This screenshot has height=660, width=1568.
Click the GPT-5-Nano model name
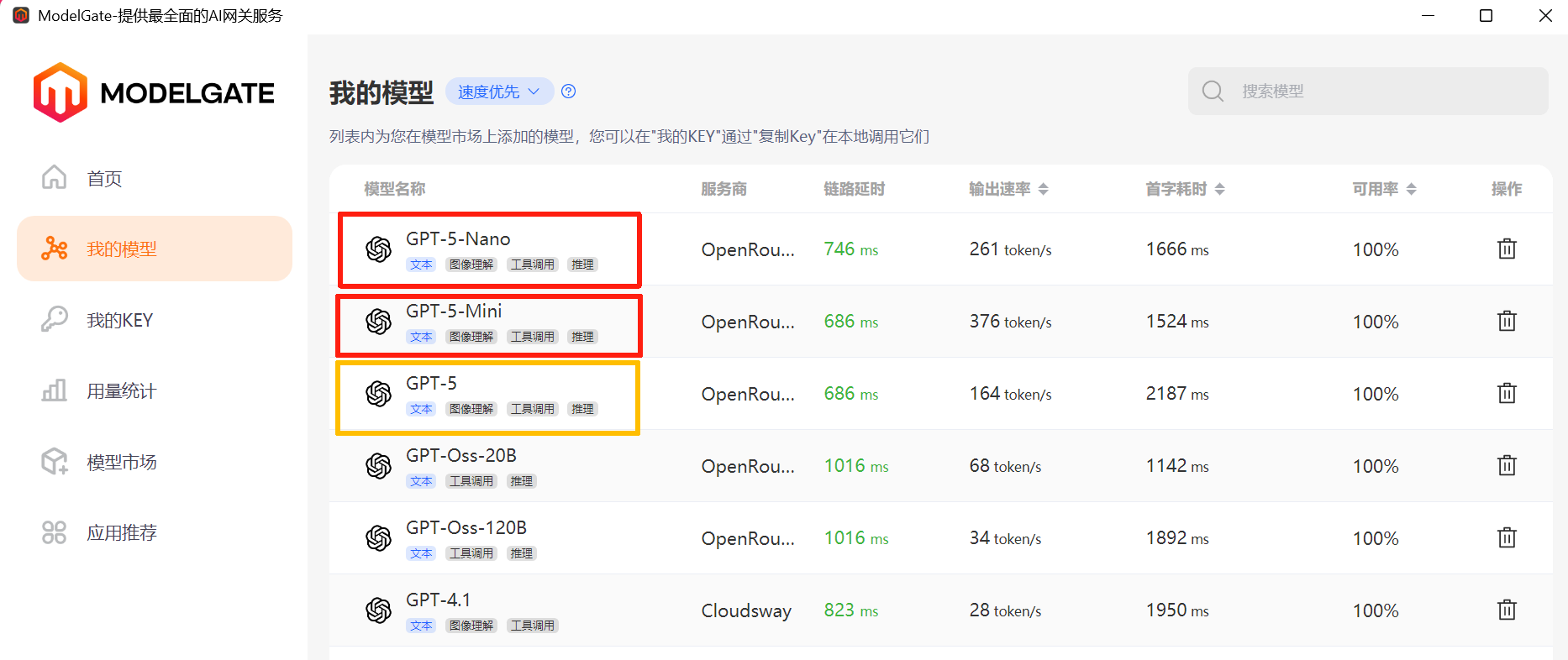[x=458, y=238]
